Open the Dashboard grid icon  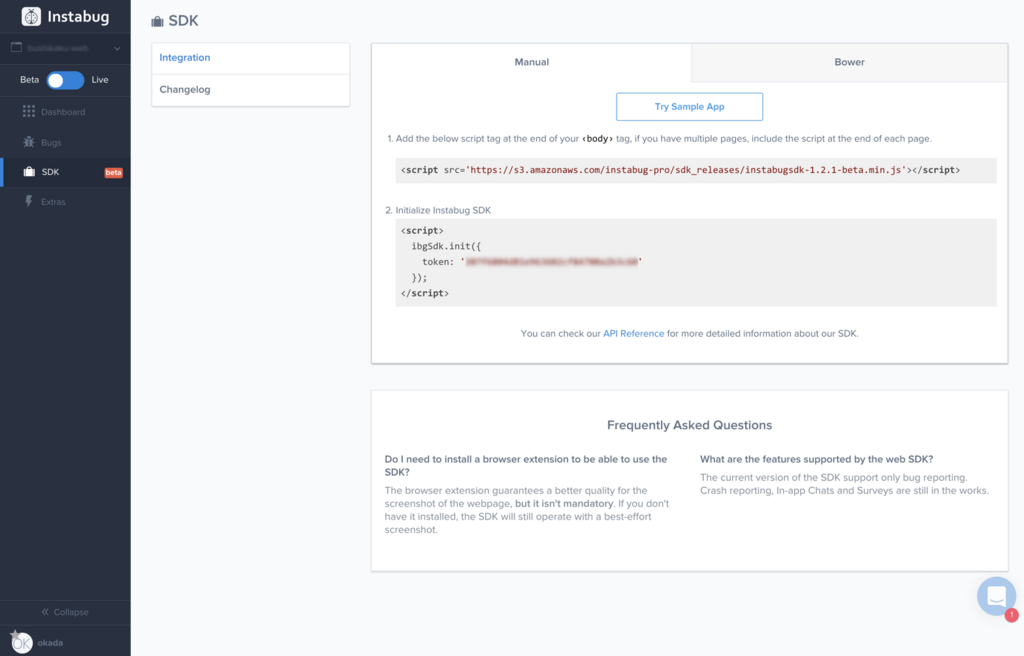29,112
